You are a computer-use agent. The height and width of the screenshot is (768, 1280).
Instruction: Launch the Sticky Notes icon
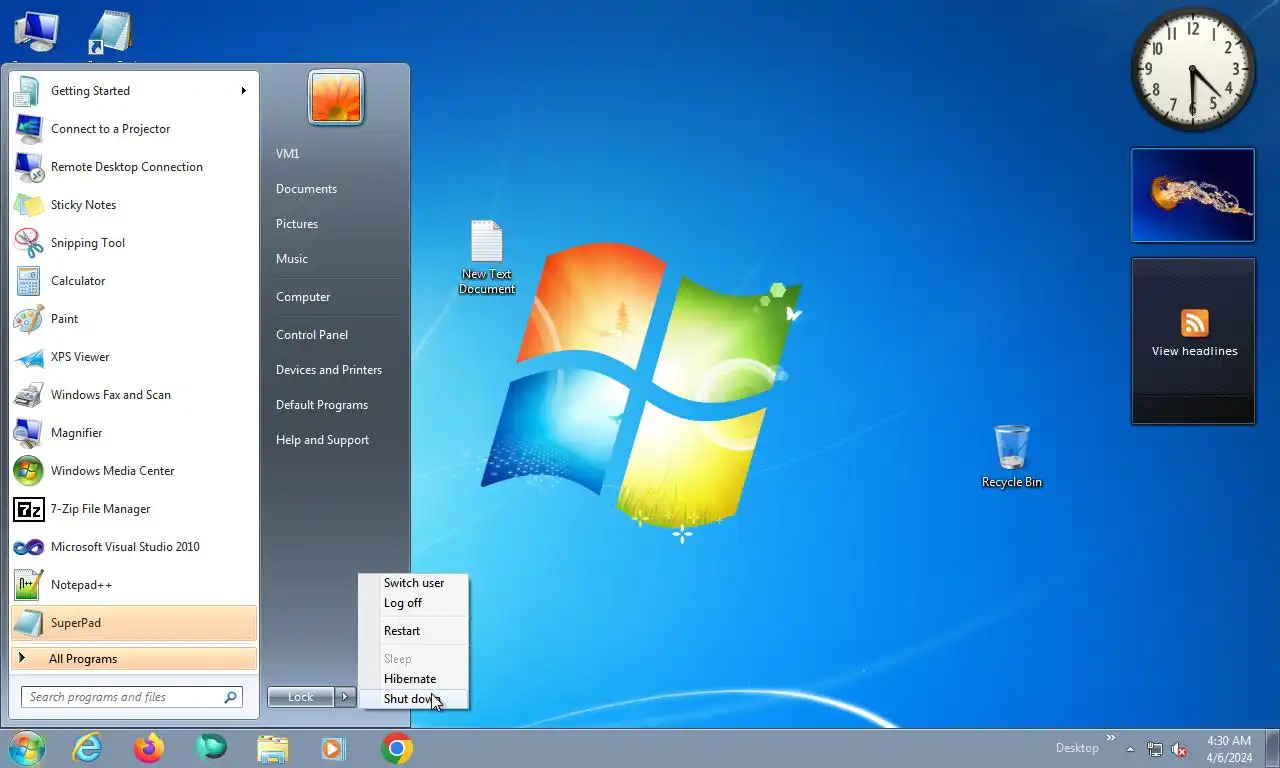tap(28, 205)
